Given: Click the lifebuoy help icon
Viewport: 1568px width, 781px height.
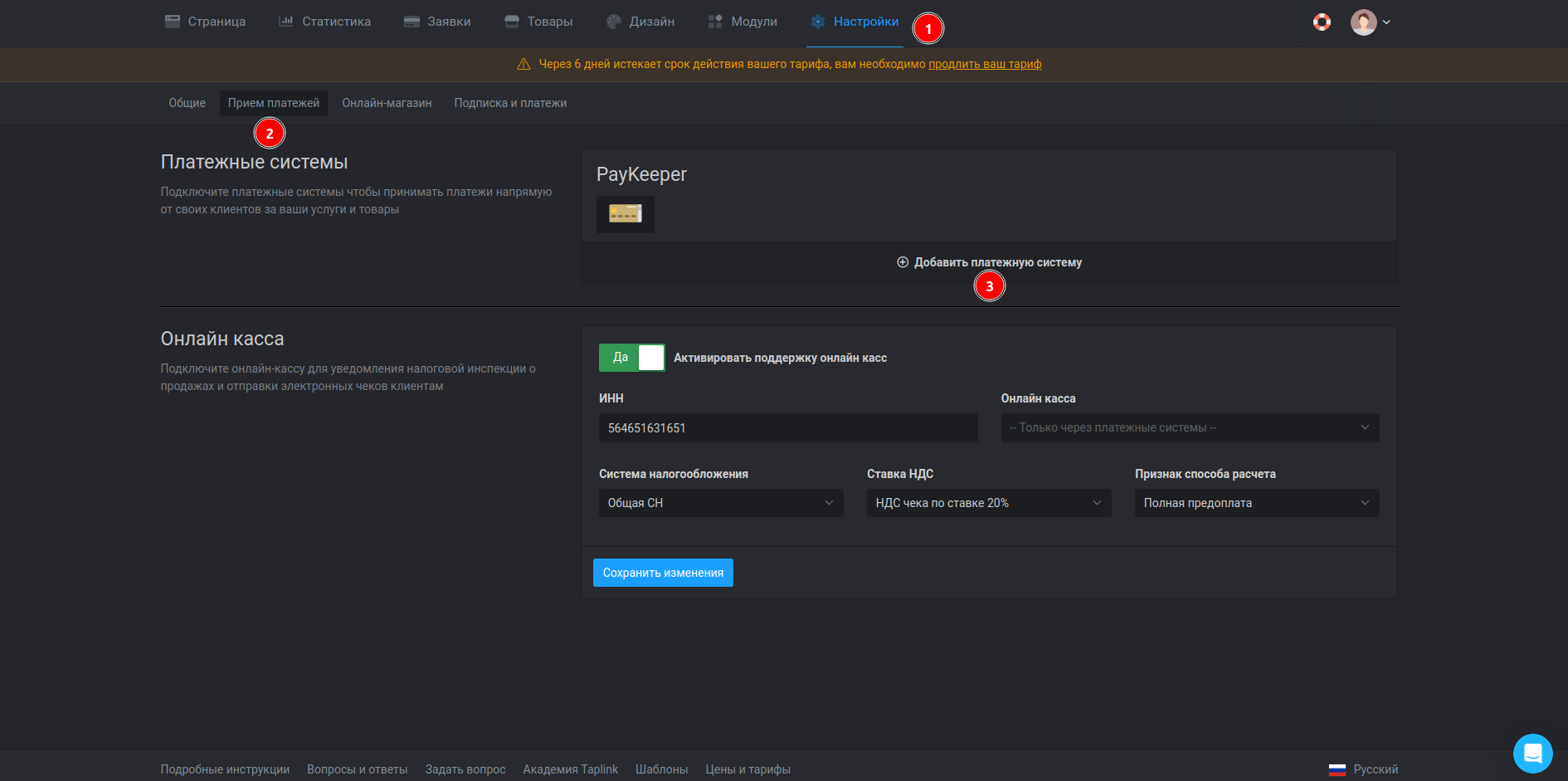Looking at the screenshot, I should [x=1322, y=22].
